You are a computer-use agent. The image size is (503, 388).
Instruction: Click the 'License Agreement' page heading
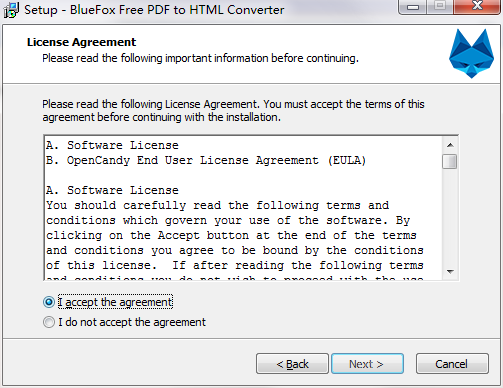tap(81, 42)
